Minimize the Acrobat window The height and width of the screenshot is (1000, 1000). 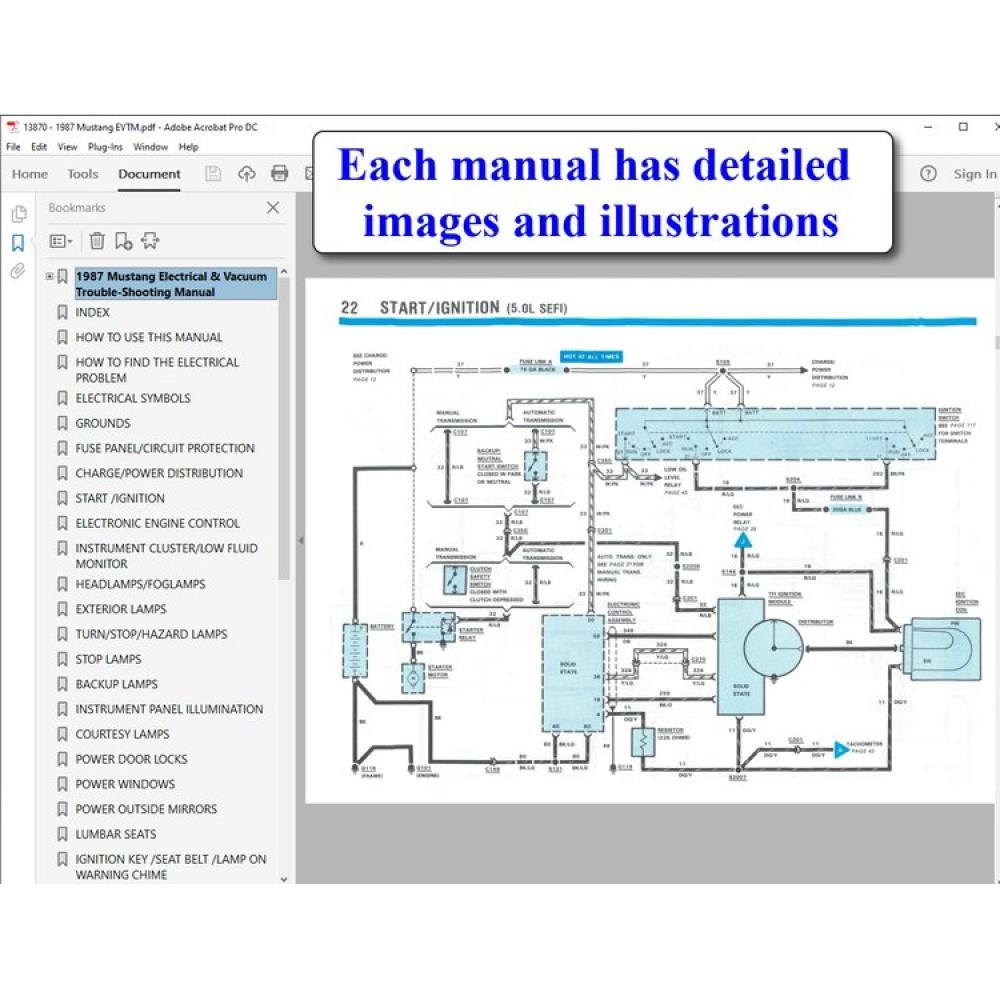[x=929, y=127]
